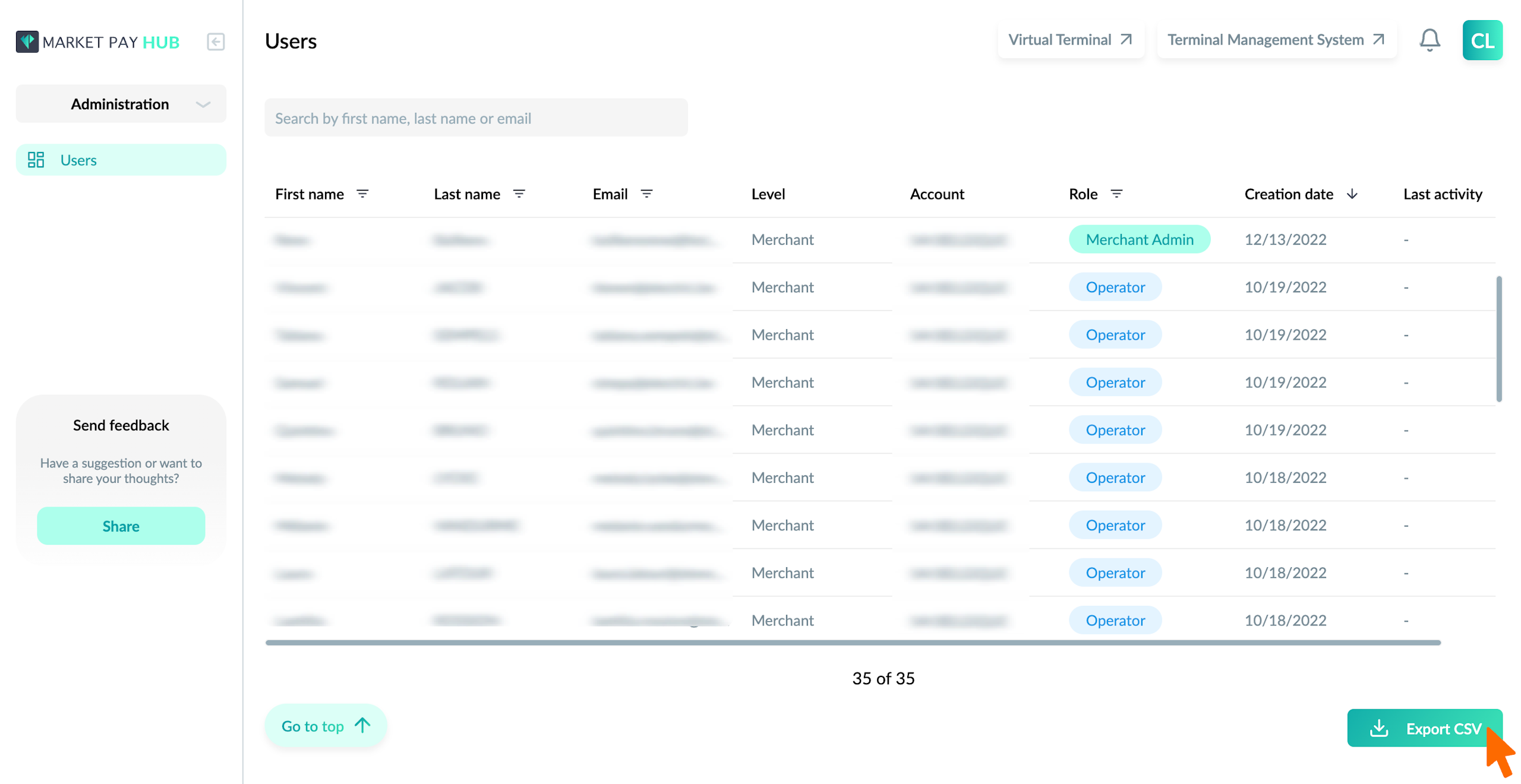Click the 12/13/2022 creation date cell
The image size is (1521, 784).
point(1285,239)
